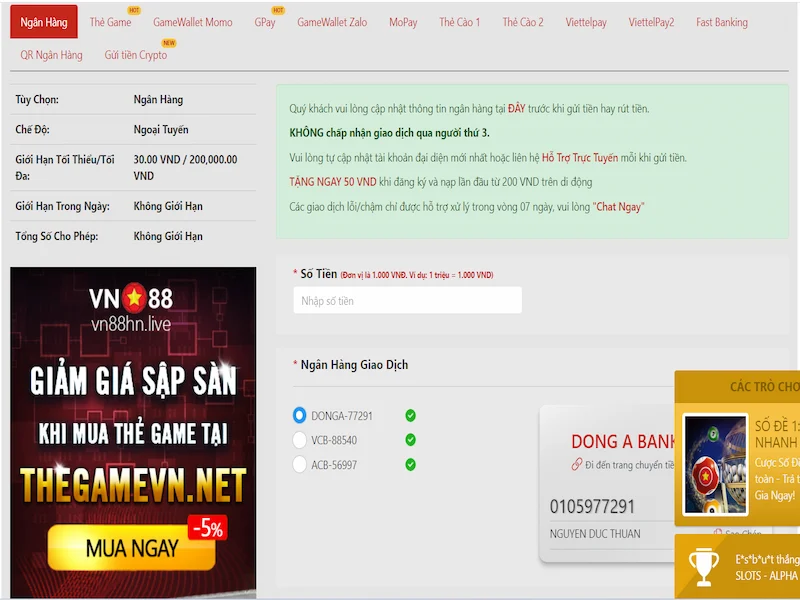The width and height of the screenshot is (800, 600).
Task: Select the VCB-88540 bank radio button
Action: pyautogui.click(x=299, y=437)
